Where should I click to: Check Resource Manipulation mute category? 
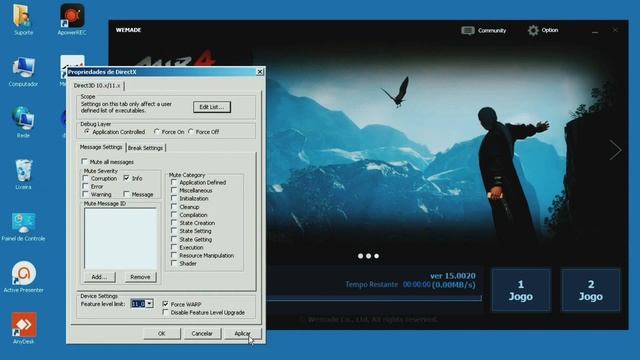pyautogui.click(x=174, y=256)
